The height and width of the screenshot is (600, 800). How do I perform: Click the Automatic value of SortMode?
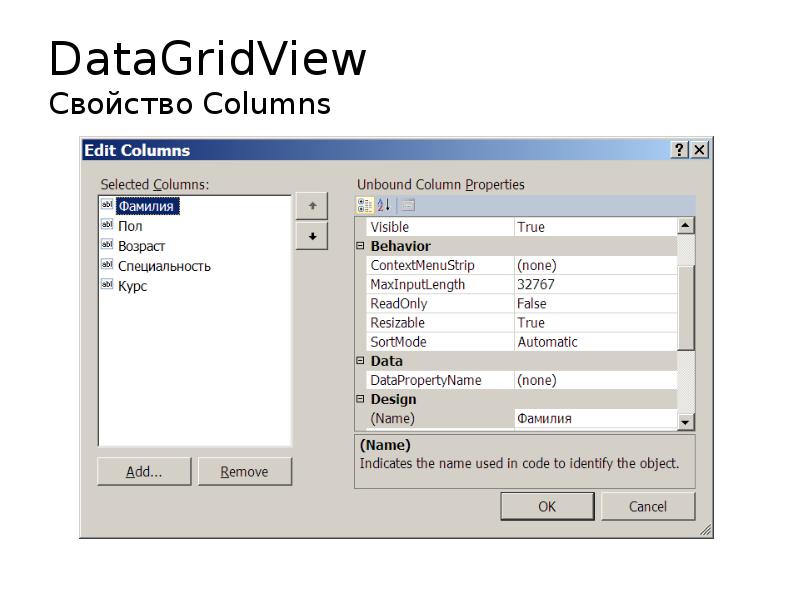click(595, 342)
